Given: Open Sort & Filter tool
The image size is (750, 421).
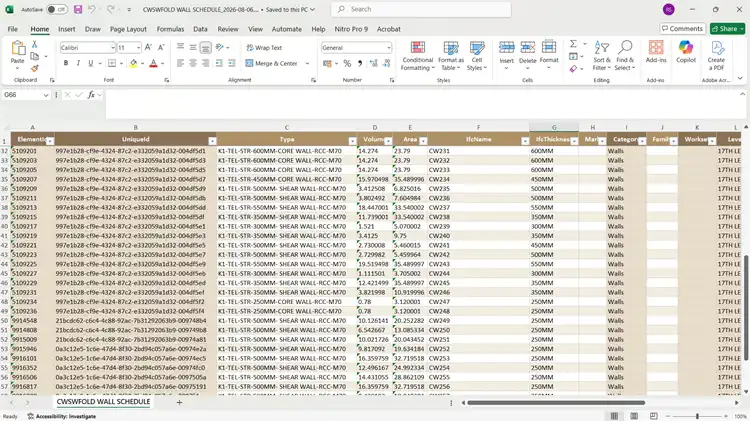Looking at the screenshot, I should point(601,56).
